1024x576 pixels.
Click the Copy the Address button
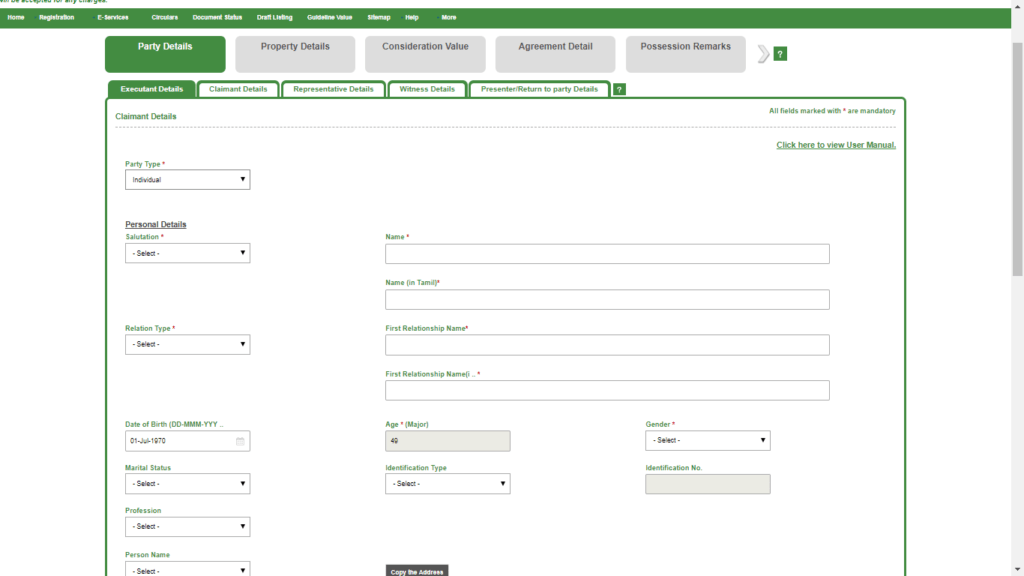[x=417, y=571]
